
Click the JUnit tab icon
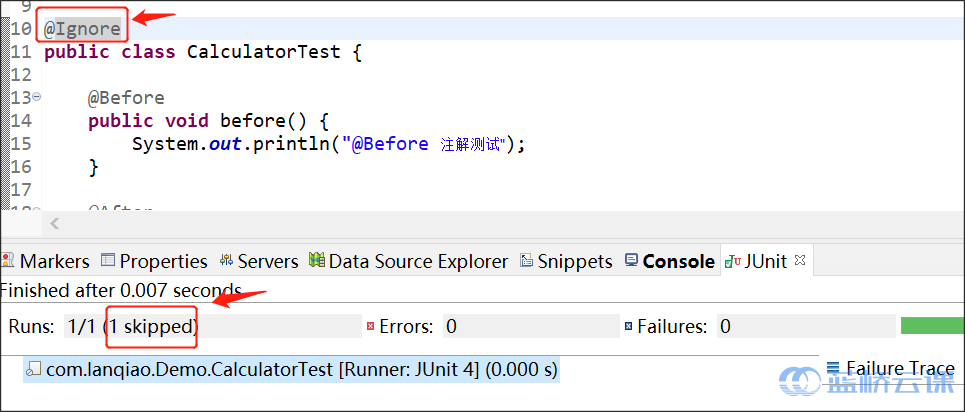click(x=732, y=261)
